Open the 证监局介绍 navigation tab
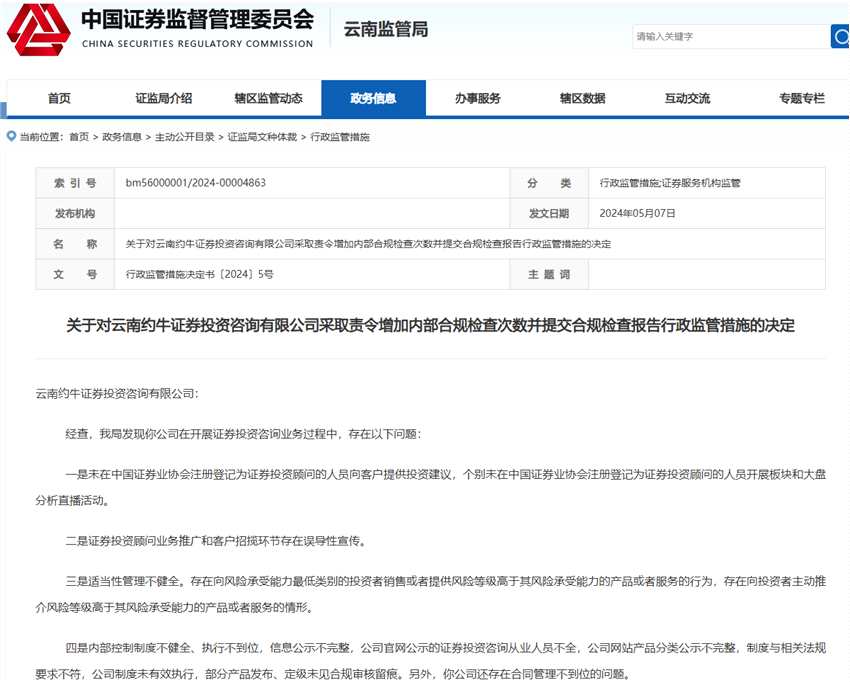The width and height of the screenshot is (850, 682). click(164, 98)
